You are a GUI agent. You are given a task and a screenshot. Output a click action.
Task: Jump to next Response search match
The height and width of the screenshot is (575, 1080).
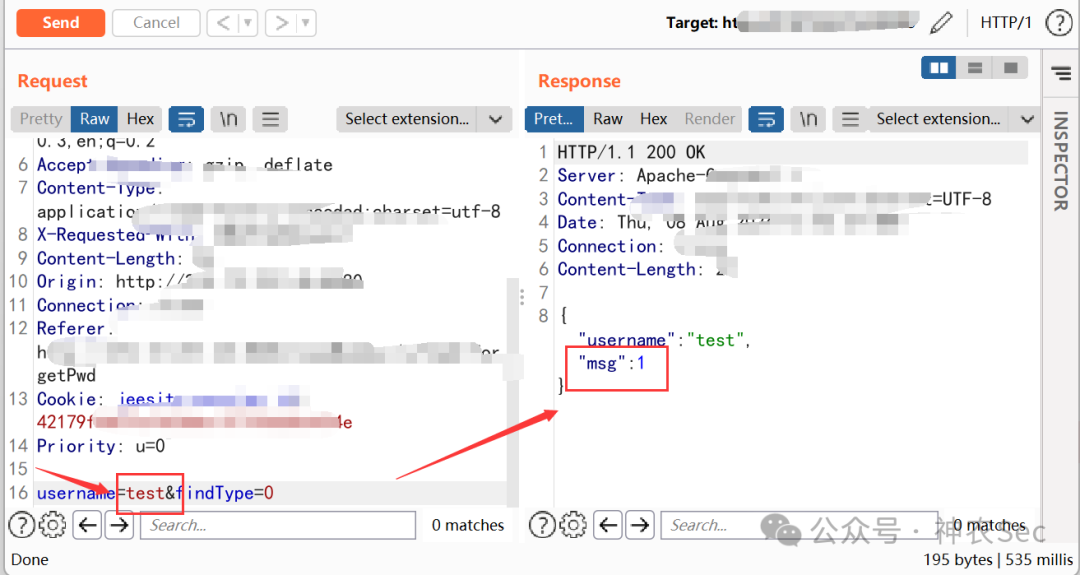[x=640, y=525]
